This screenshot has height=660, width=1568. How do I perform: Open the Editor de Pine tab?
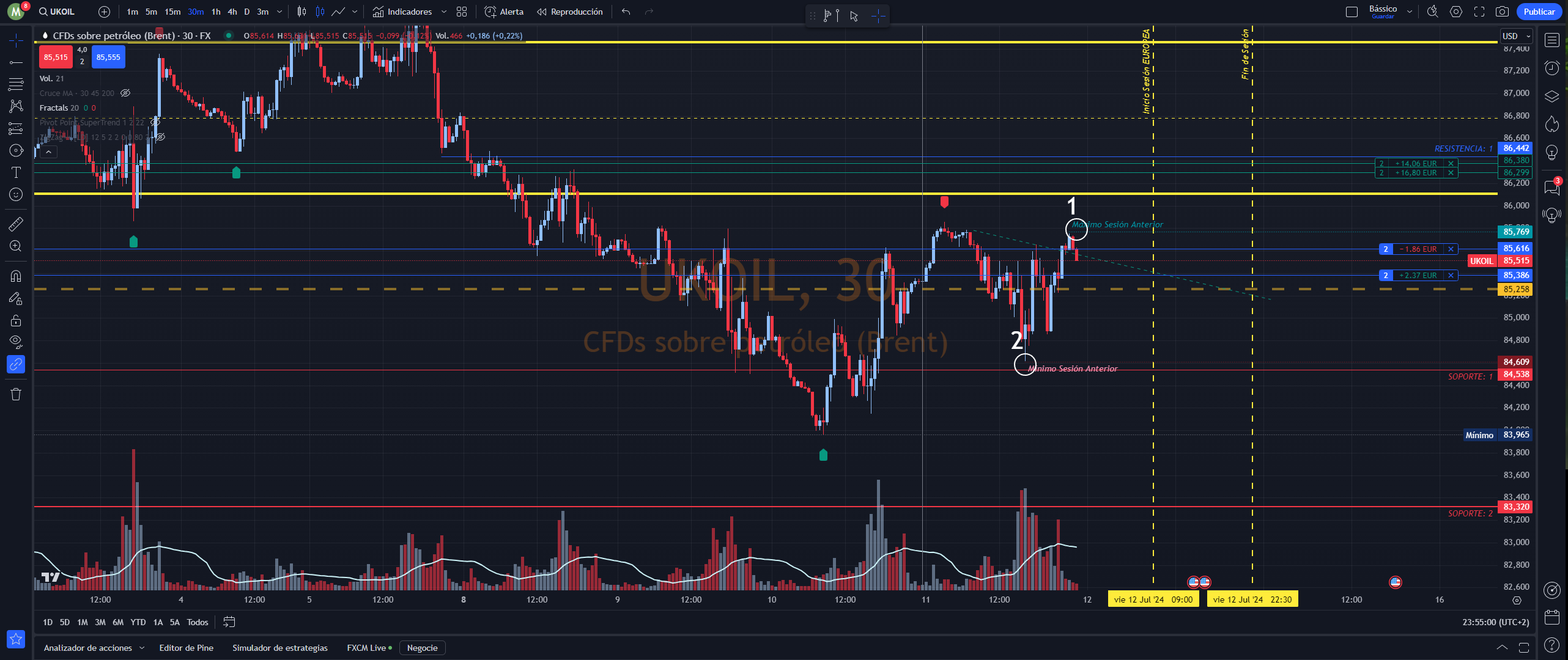point(186,648)
